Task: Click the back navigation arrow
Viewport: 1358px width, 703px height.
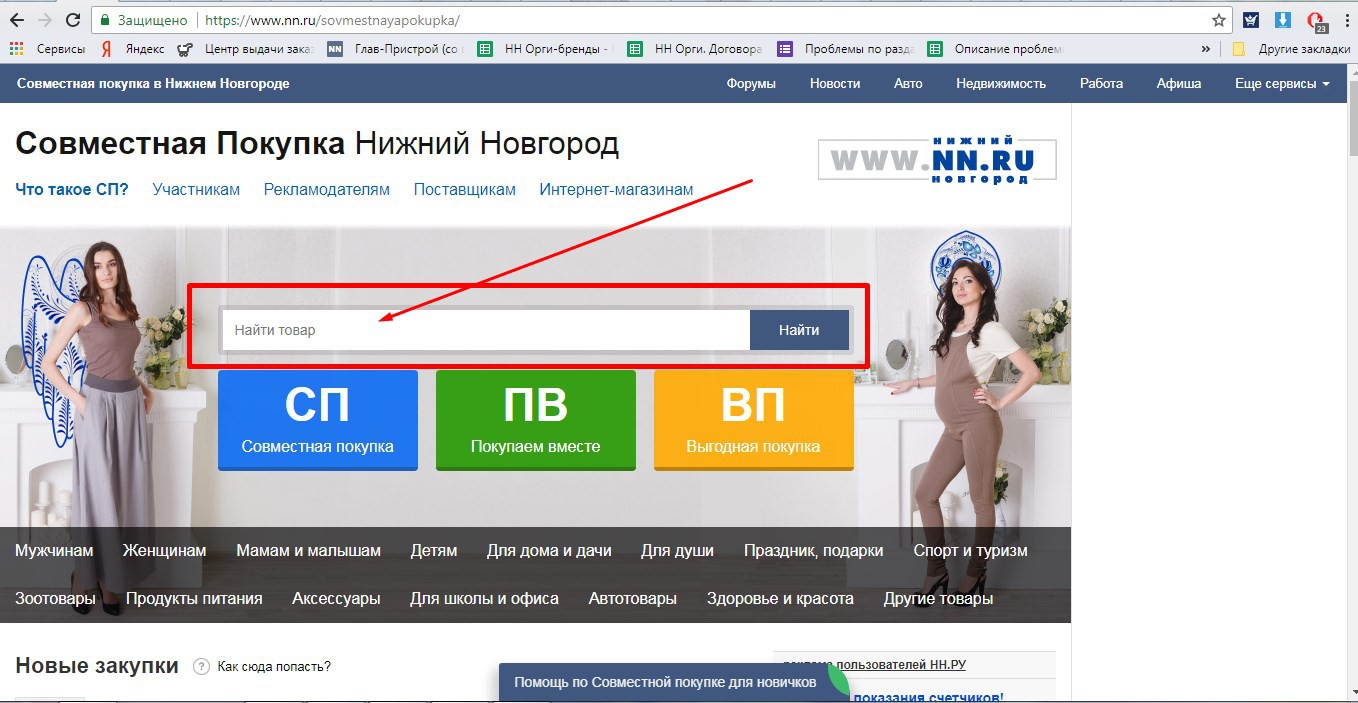Action: coord(15,18)
